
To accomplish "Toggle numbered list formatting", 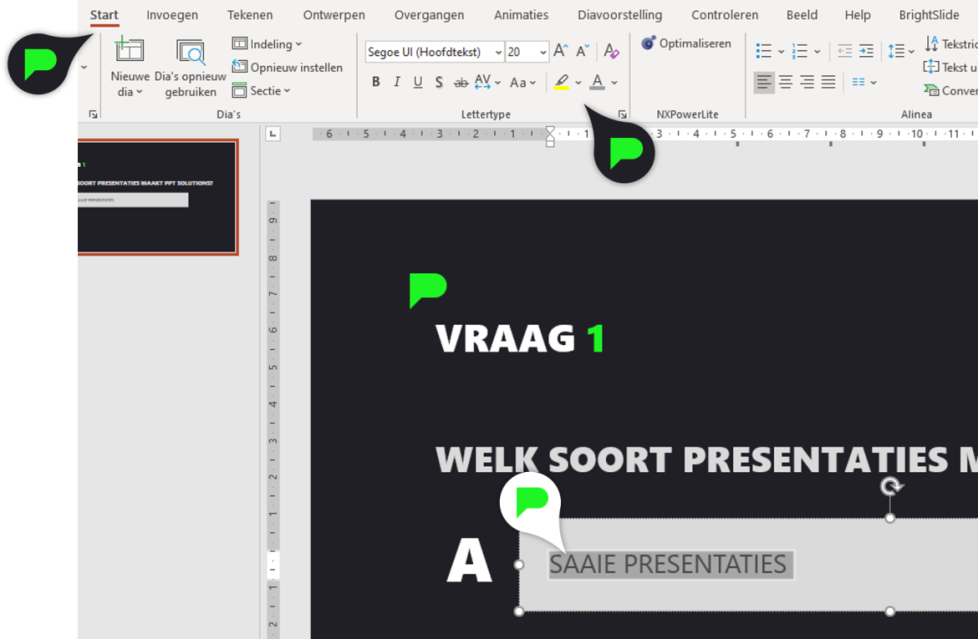I will point(798,49).
